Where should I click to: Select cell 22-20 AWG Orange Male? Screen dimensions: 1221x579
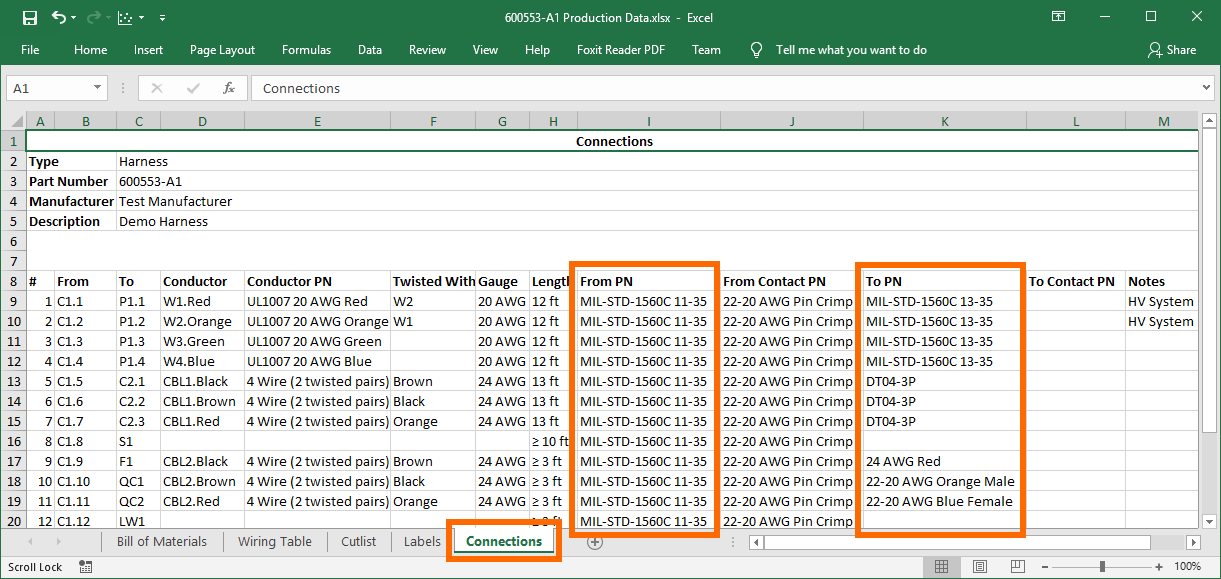tap(944, 481)
